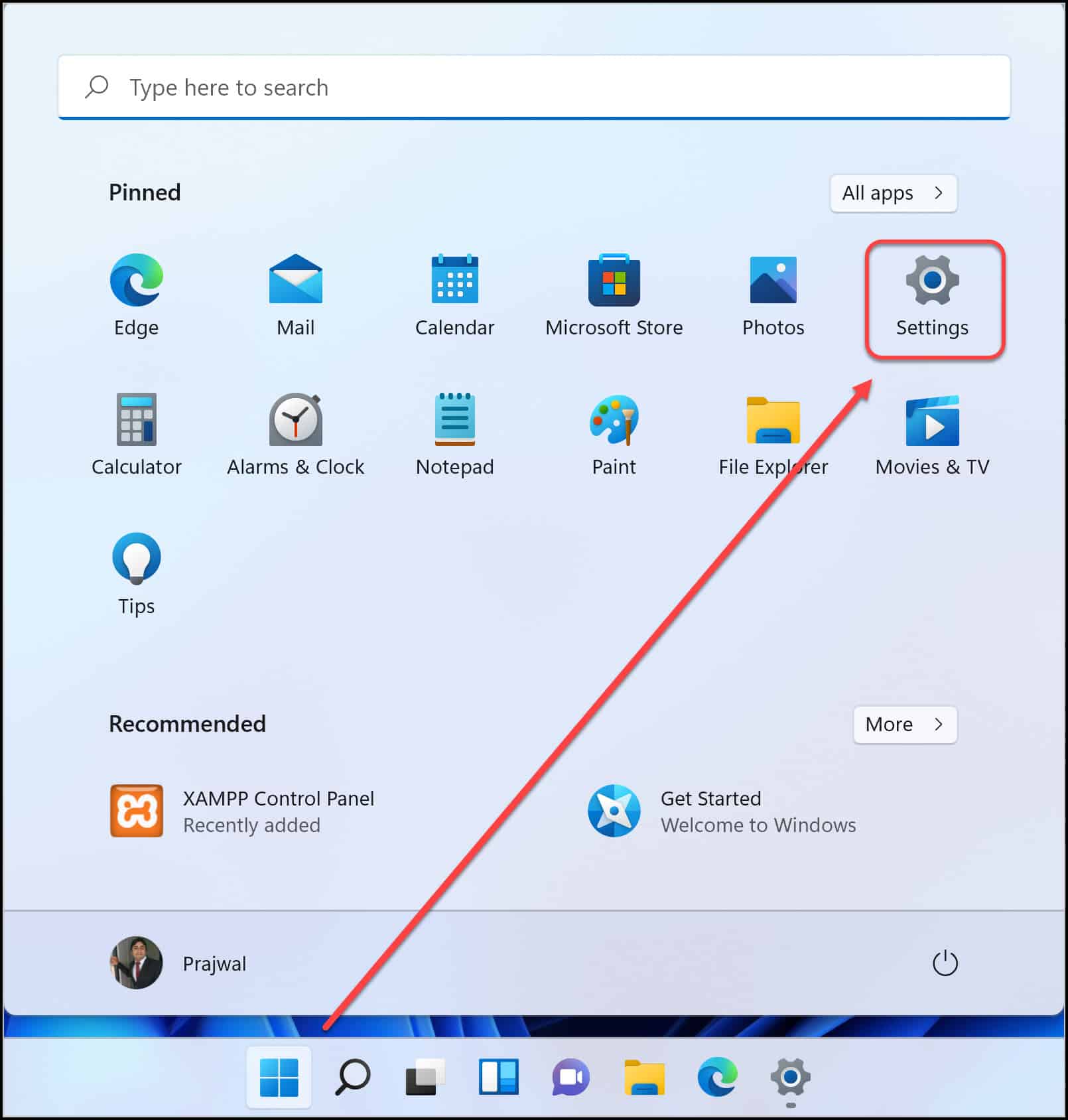
Task: Click the Type here to search box
Action: [x=534, y=88]
